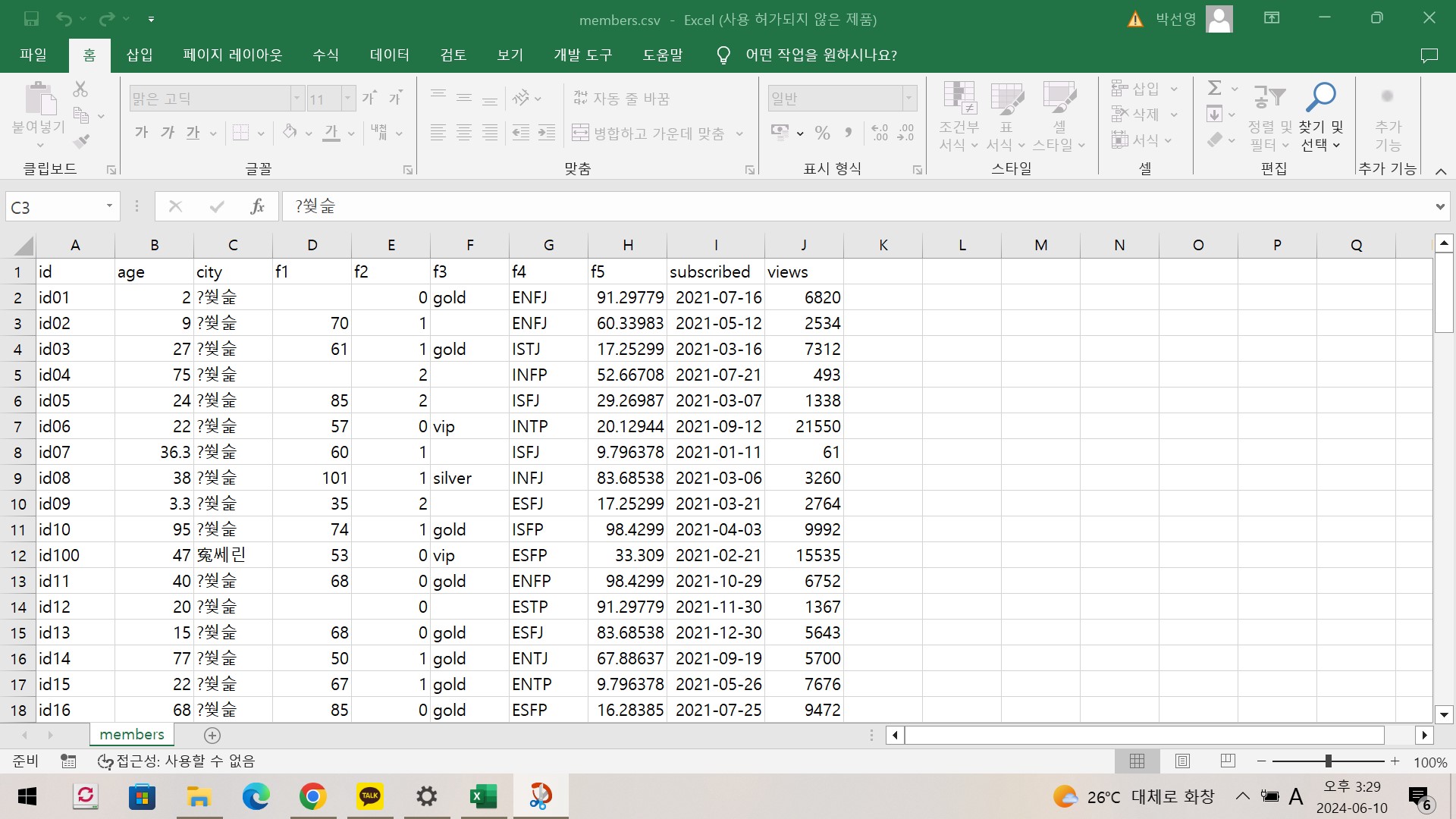The height and width of the screenshot is (819, 1456).
Task: Open the font size dropdown
Action: click(348, 99)
